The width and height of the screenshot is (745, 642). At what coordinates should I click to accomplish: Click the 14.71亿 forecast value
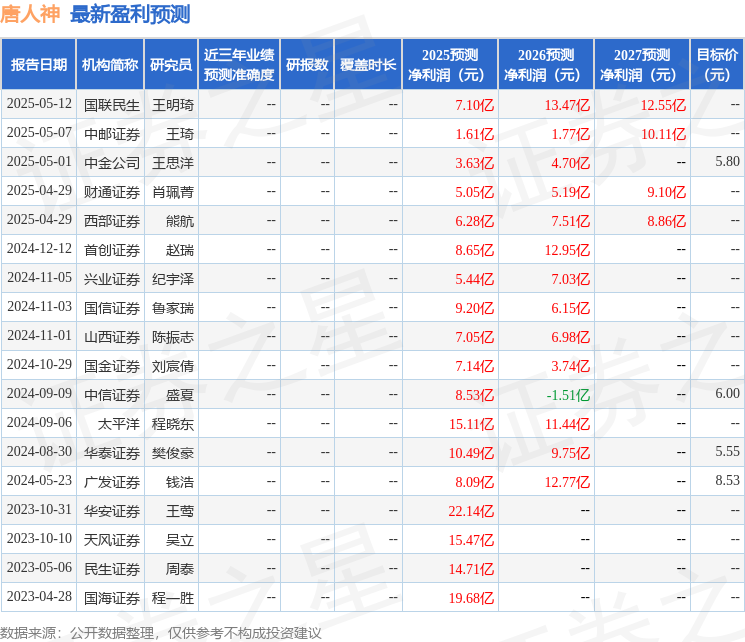tap(471, 568)
